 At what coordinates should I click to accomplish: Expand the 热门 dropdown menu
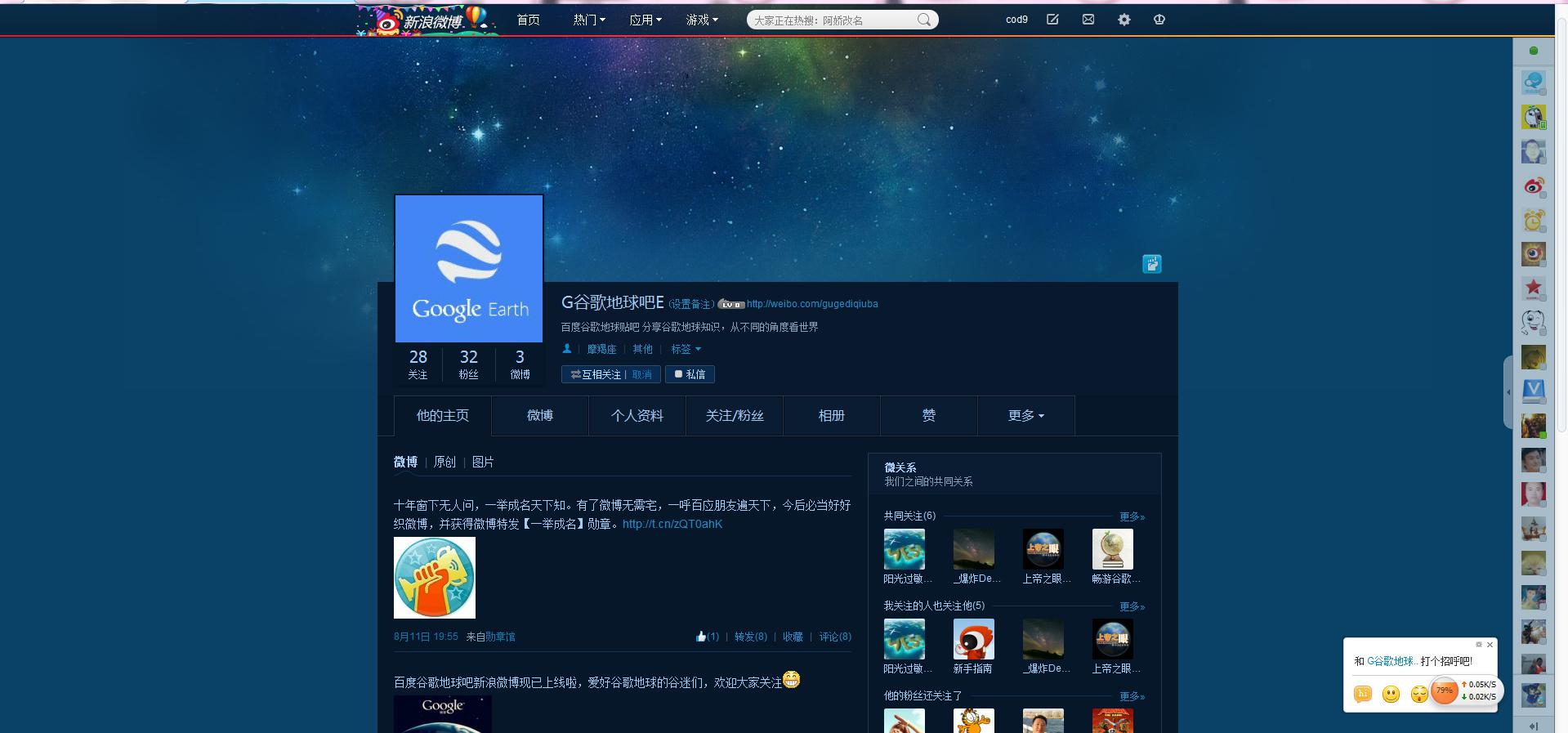589,20
